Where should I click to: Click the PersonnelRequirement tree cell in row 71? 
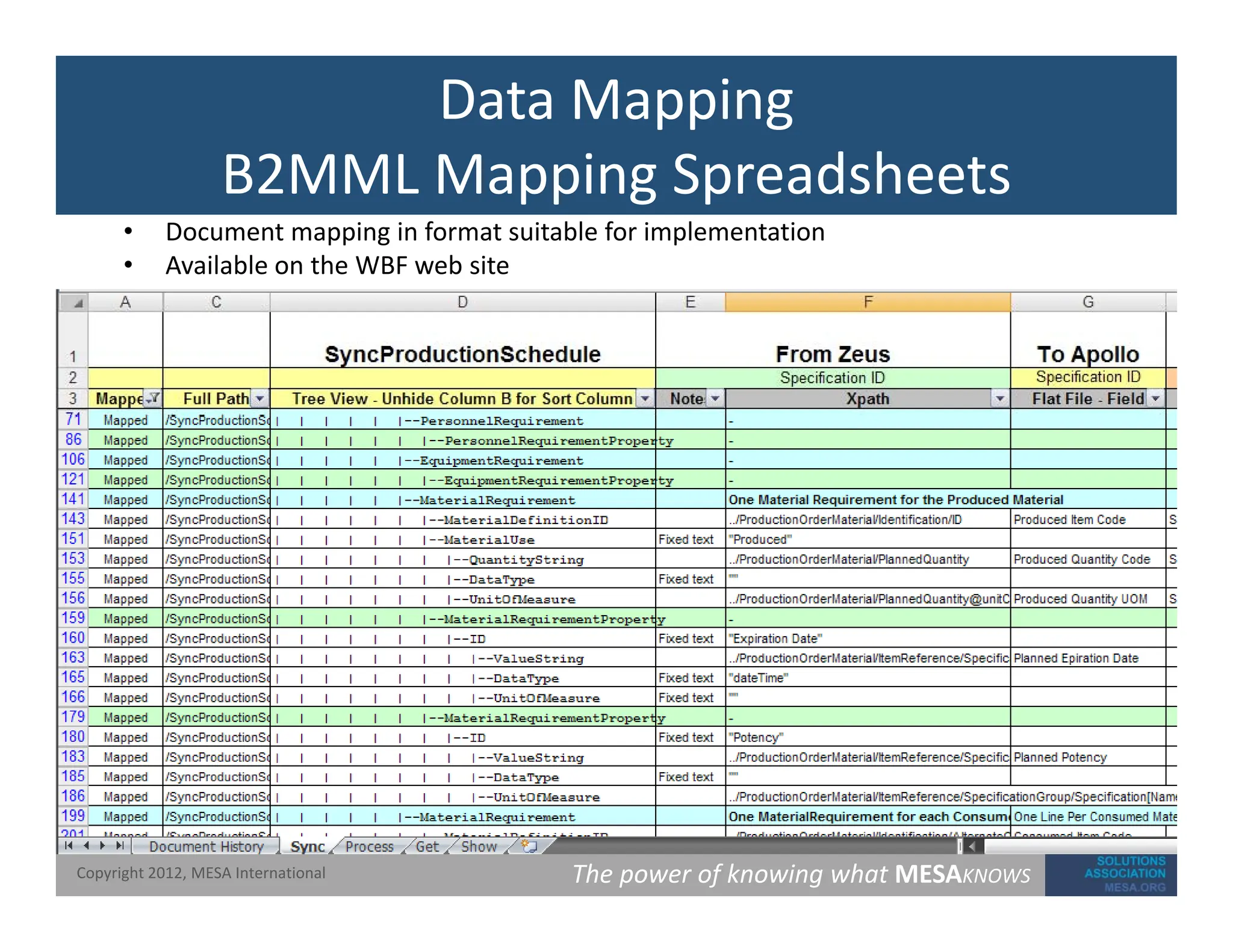pyautogui.click(x=462, y=420)
